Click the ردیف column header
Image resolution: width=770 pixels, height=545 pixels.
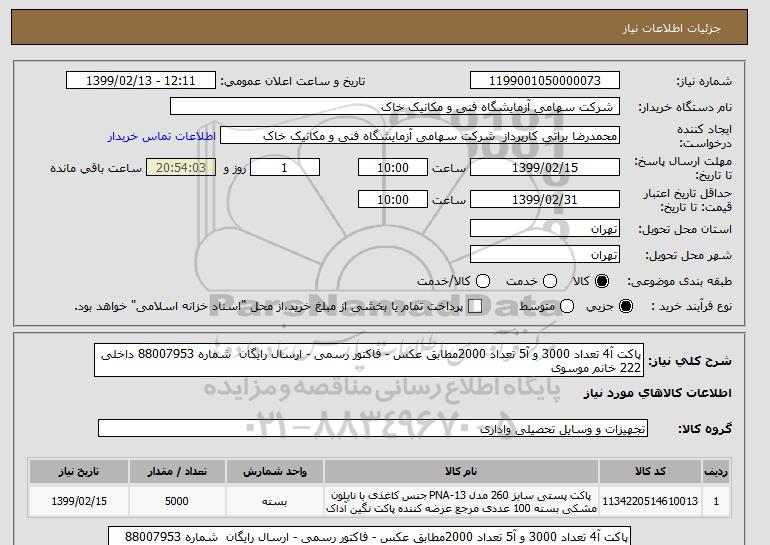(716, 471)
